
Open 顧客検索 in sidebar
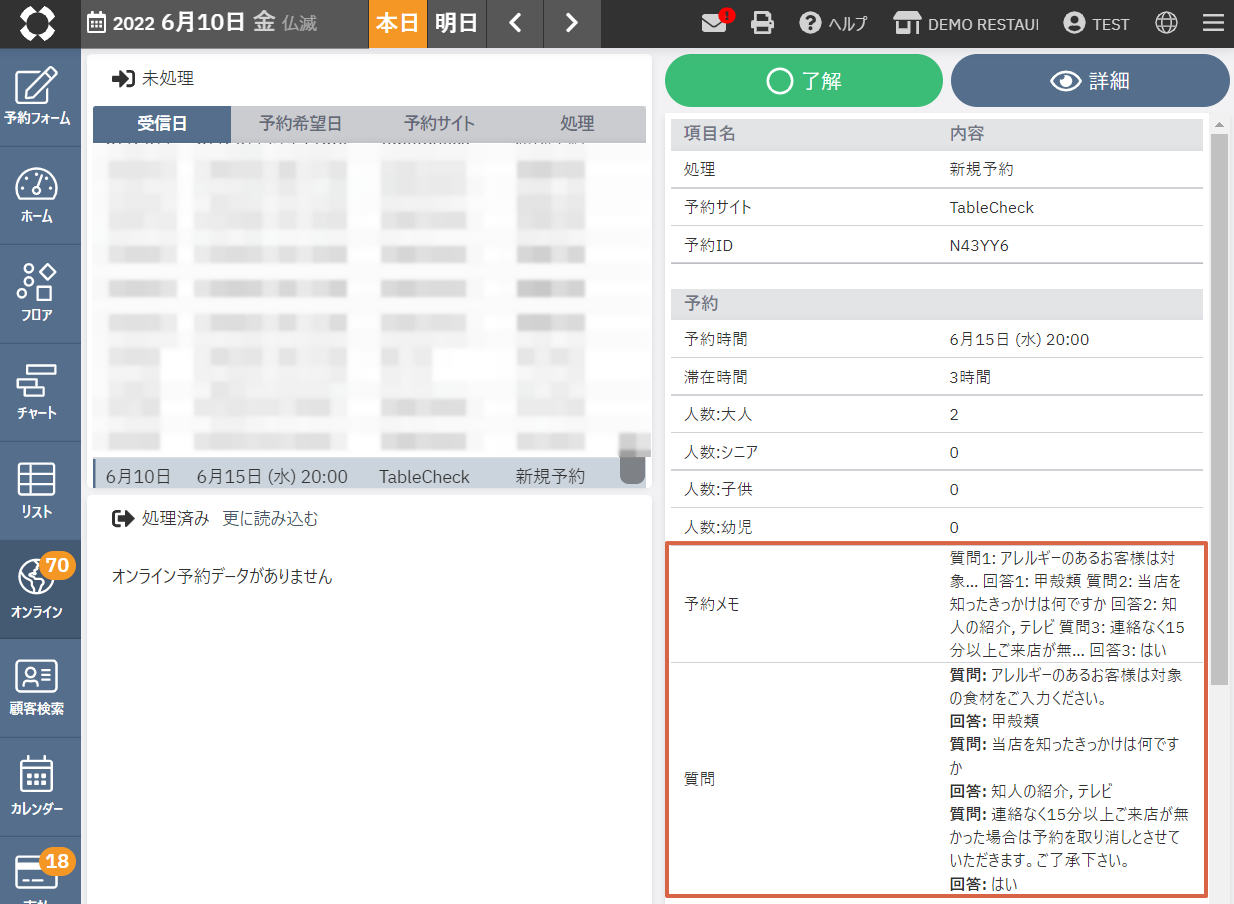point(40,688)
